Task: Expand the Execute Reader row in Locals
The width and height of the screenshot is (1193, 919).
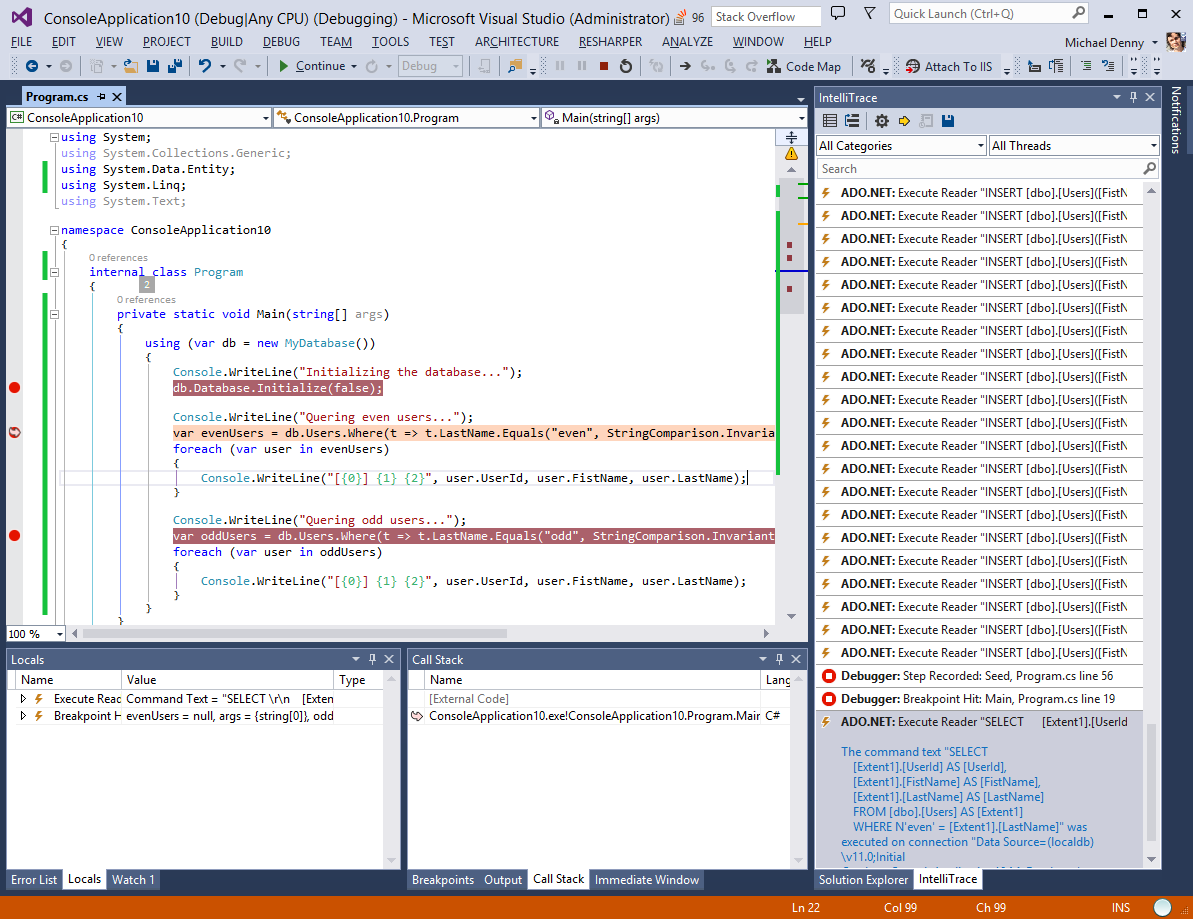Action: (23, 698)
